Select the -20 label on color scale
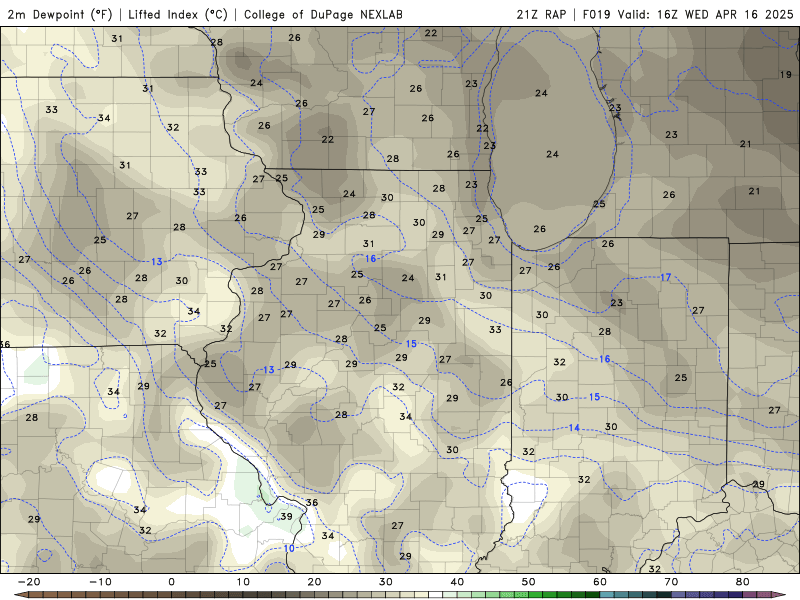 [29, 582]
